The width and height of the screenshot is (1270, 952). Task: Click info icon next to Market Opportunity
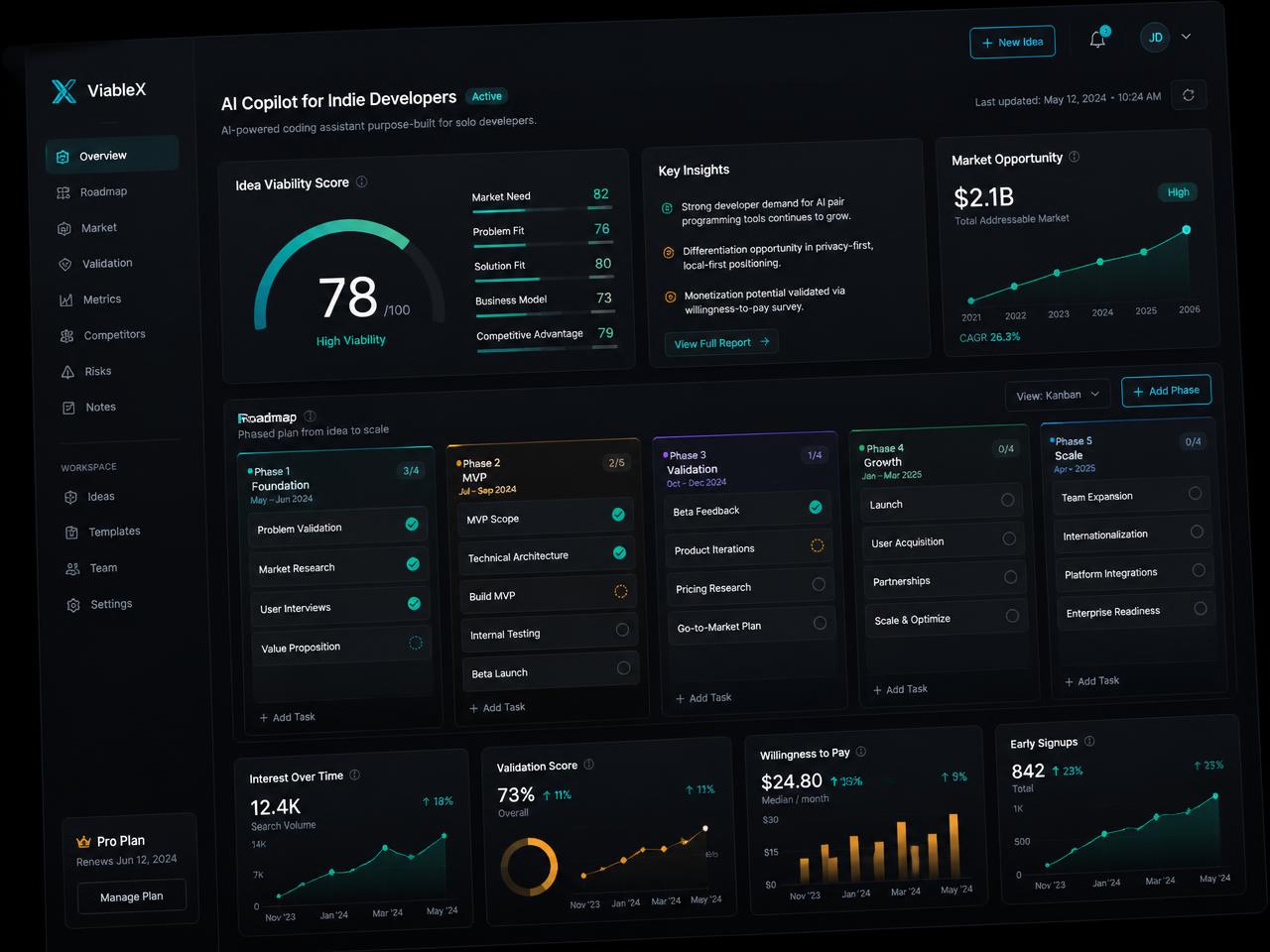(1074, 157)
